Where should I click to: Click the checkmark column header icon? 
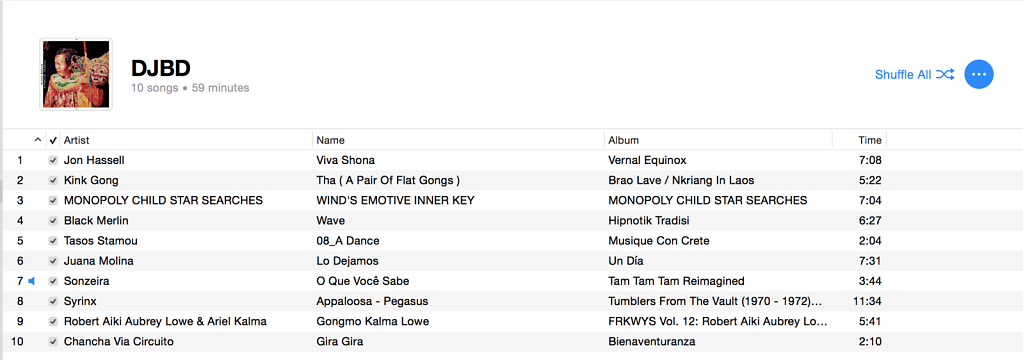click(53, 140)
